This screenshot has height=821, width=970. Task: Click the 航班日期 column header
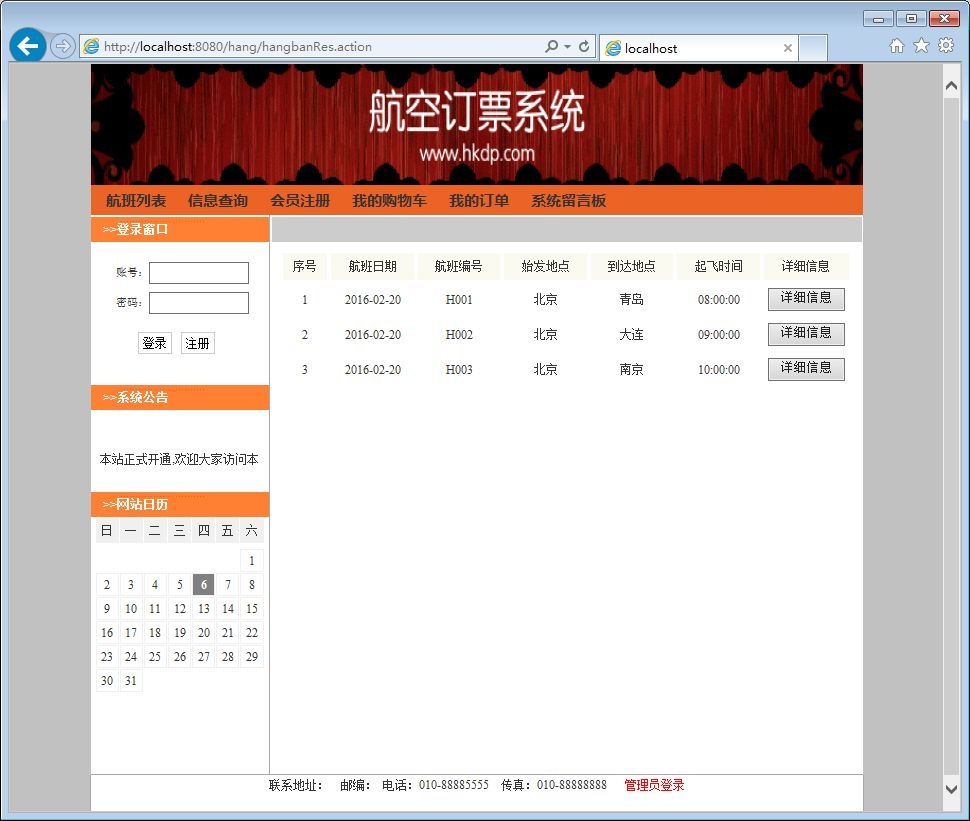point(372,266)
